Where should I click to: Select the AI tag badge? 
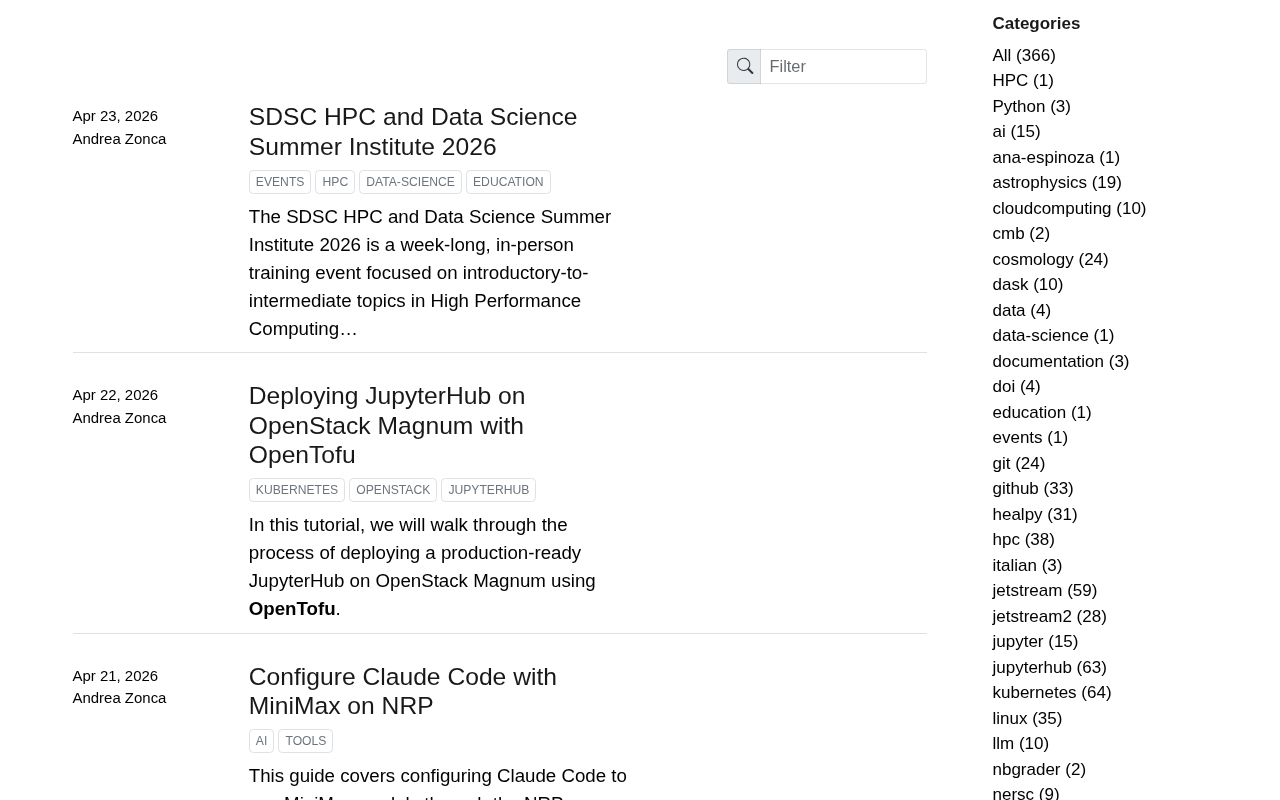[x=261, y=741]
